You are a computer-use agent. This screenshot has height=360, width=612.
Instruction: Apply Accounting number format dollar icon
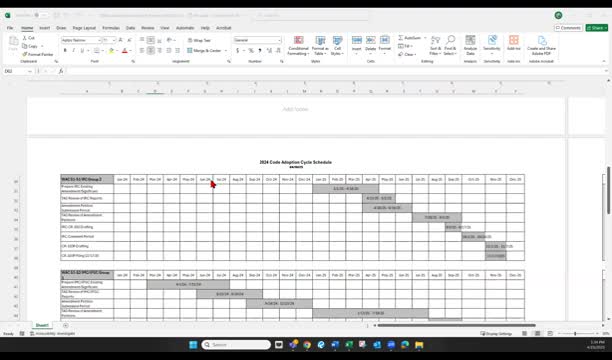pos(237,51)
